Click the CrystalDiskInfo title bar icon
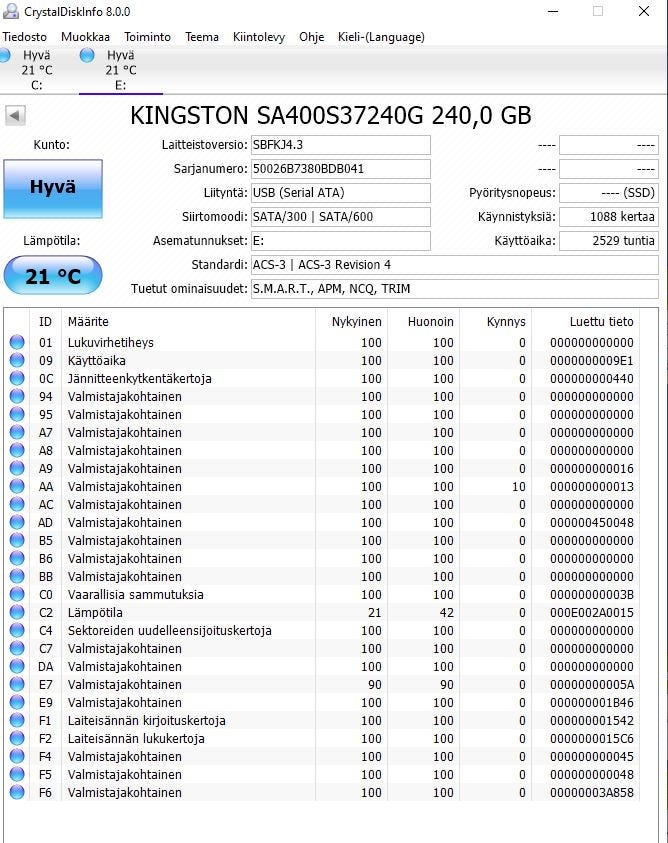Image resolution: width=668 pixels, height=843 pixels. click(x=11, y=11)
